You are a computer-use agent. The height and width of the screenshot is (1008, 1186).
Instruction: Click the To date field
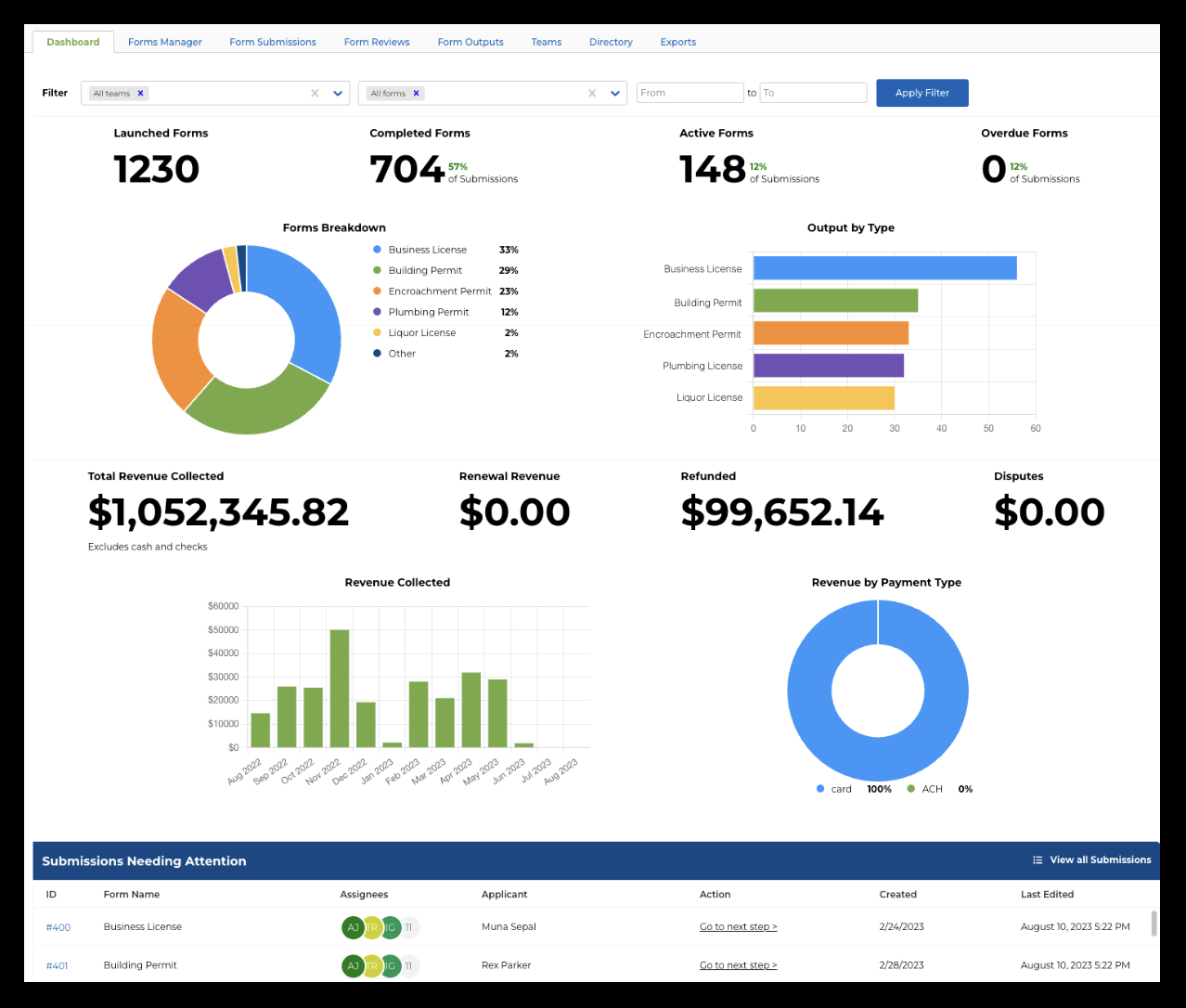(814, 93)
